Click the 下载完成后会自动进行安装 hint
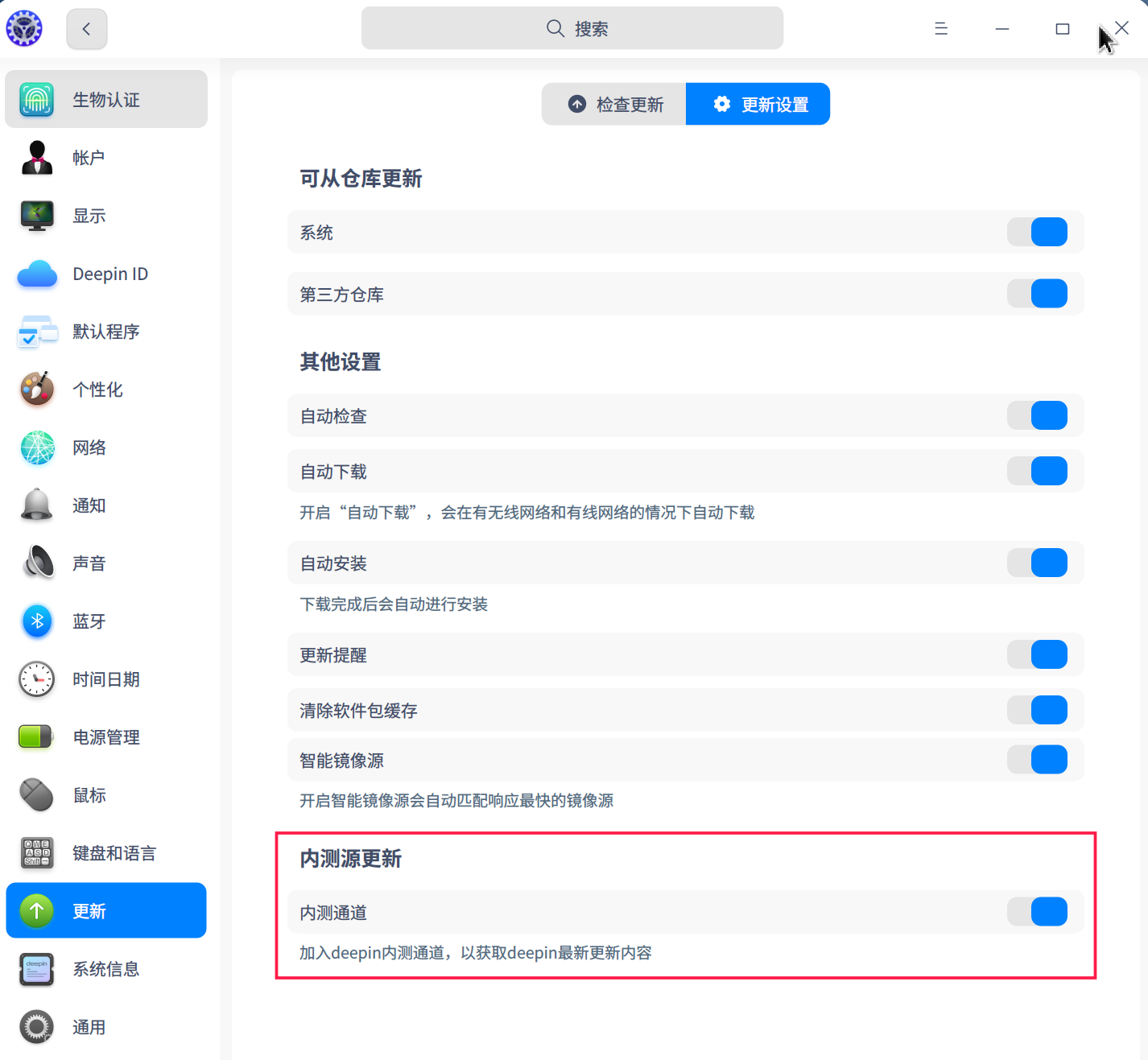Image resolution: width=1148 pixels, height=1060 pixels. [394, 604]
